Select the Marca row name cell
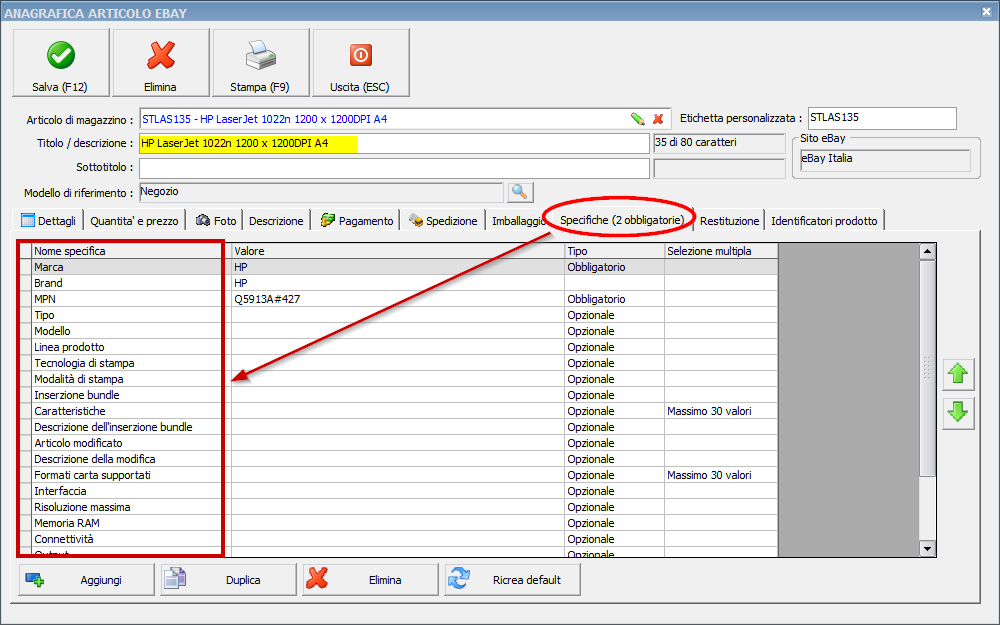 point(131,267)
